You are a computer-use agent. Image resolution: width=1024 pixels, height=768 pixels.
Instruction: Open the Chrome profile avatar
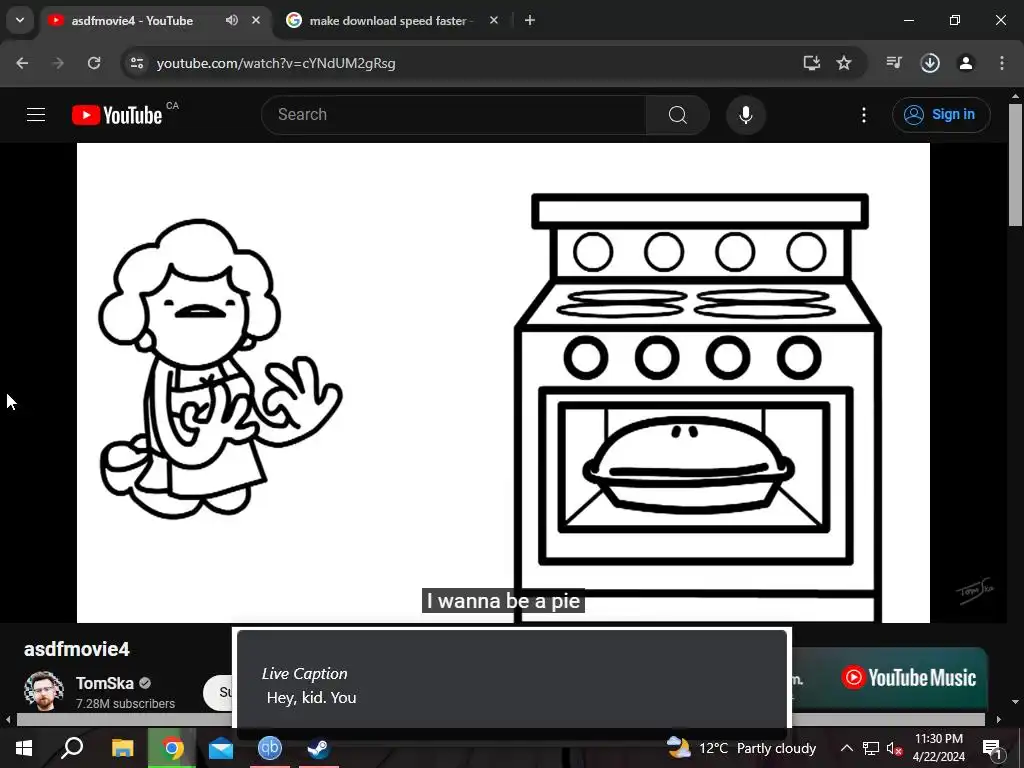pos(966,63)
